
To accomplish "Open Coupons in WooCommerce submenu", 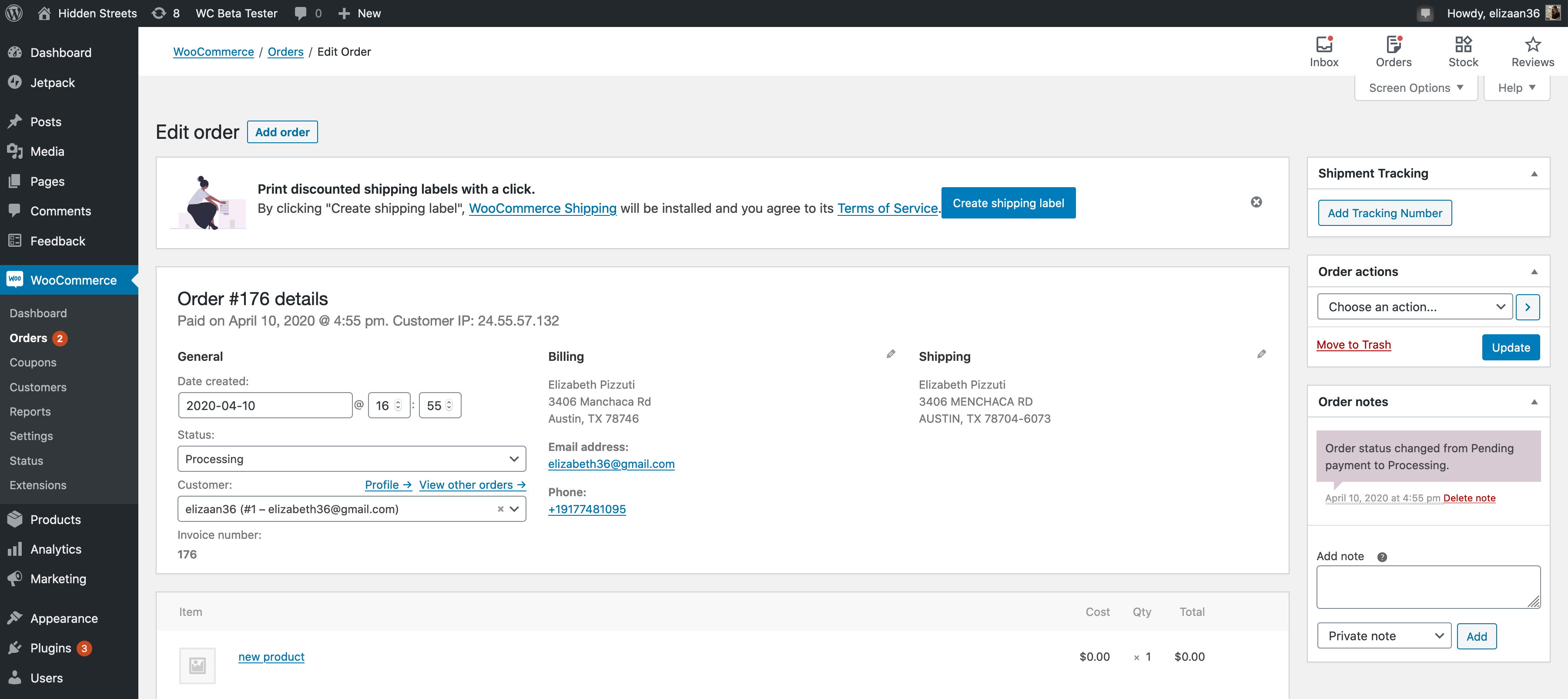I will [33, 362].
